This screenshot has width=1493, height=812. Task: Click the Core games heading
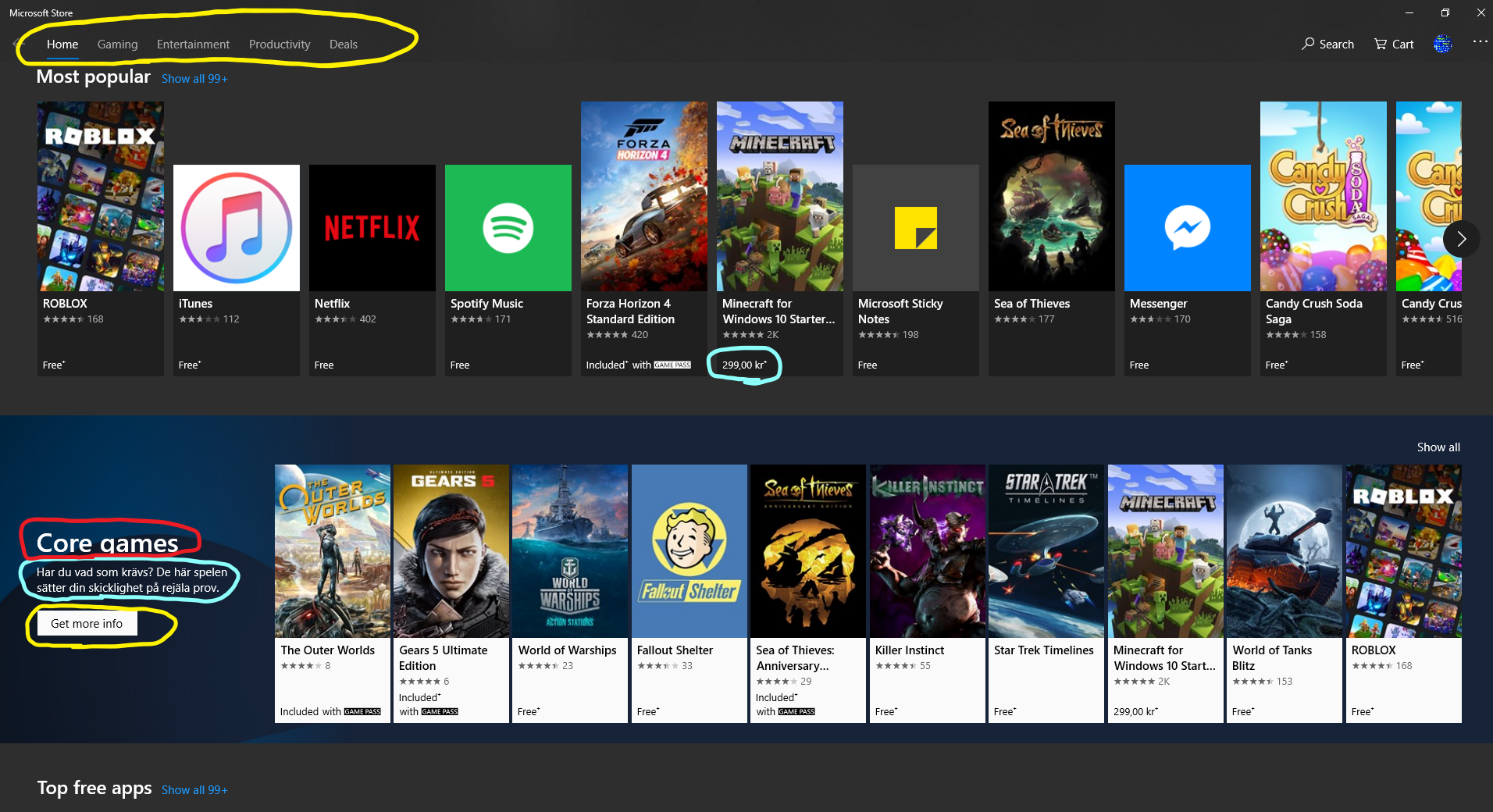coord(108,543)
